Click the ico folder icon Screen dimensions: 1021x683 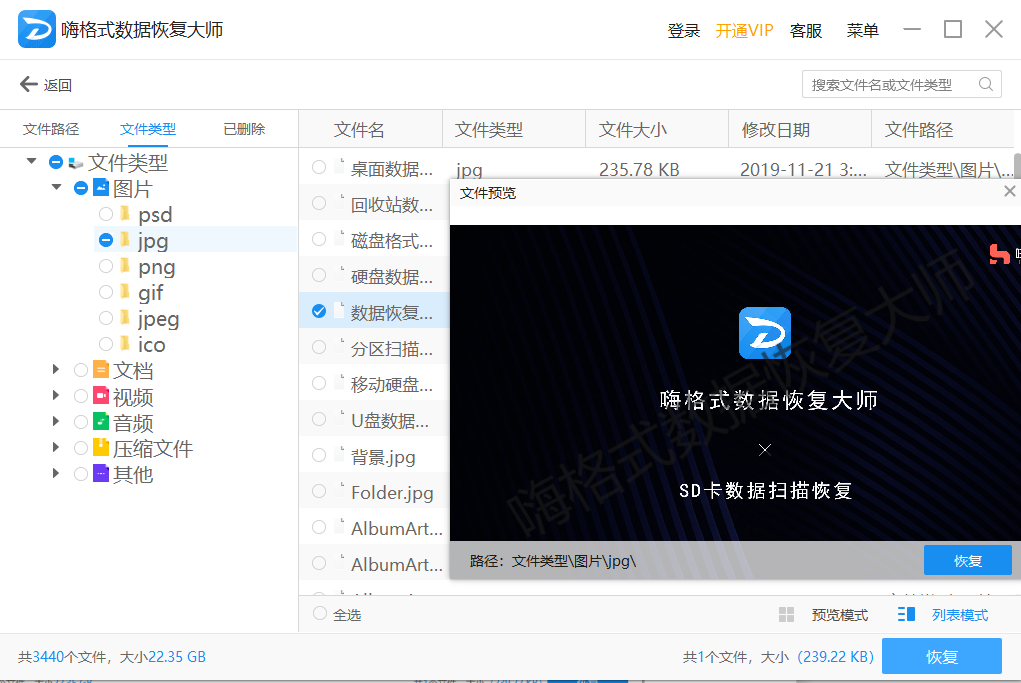pyautogui.click(x=125, y=344)
